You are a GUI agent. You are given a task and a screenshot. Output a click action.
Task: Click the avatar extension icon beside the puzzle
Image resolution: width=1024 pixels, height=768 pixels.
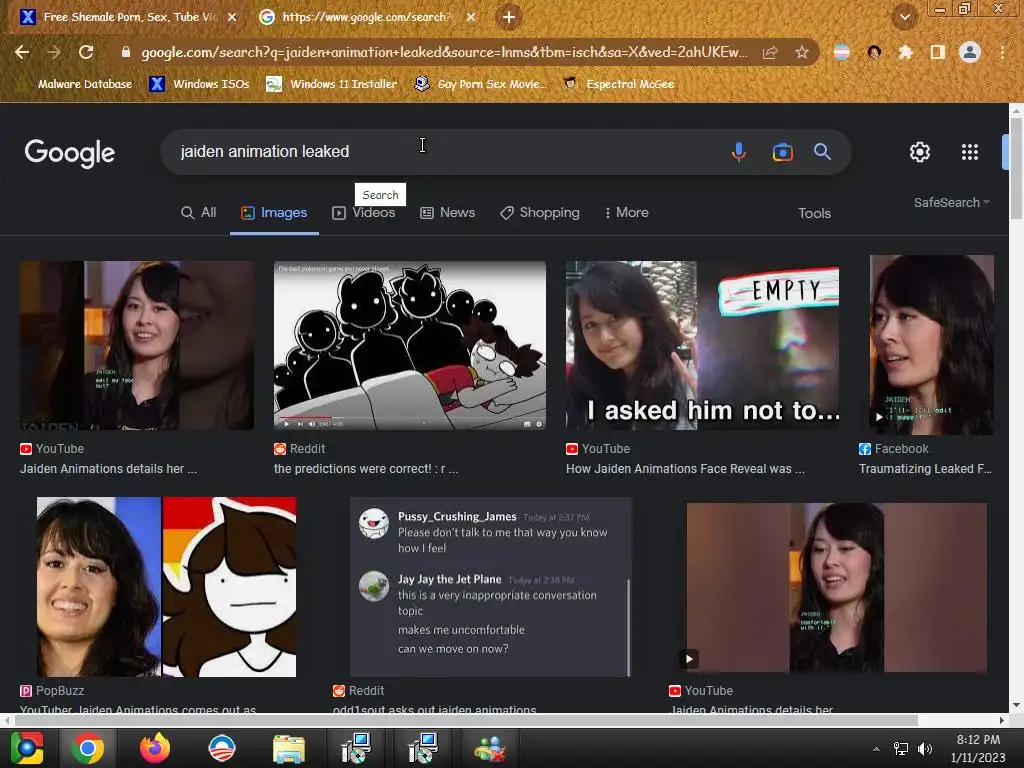coord(874,52)
